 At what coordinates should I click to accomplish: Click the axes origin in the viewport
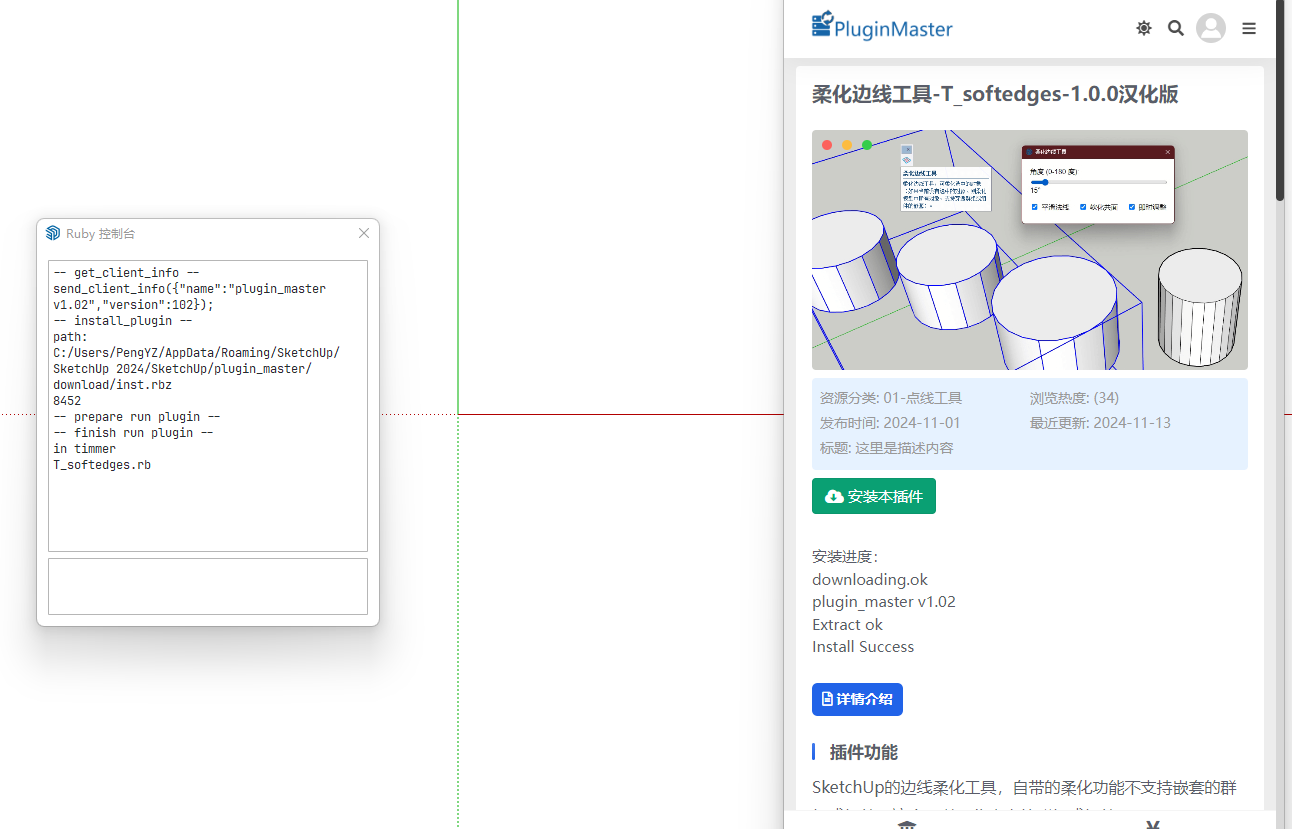[458, 414]
